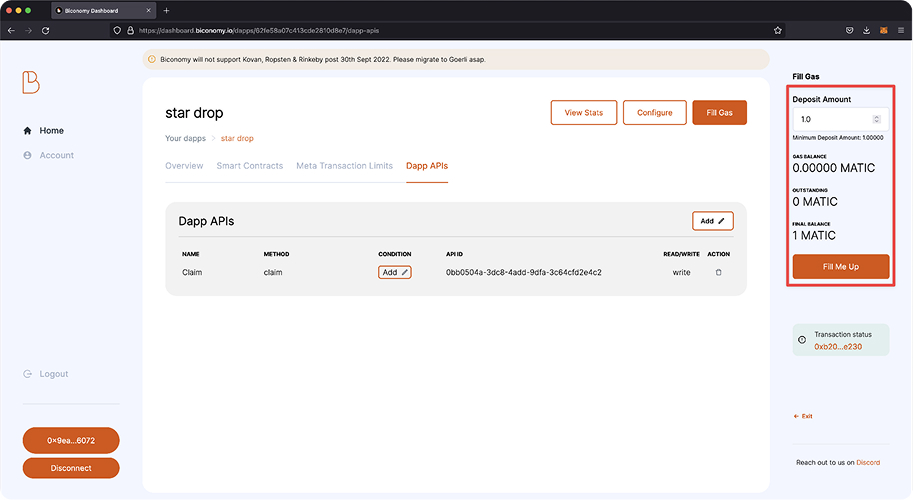This screenshot has width=913, height=500.
Task: Click the View Stats button
Action: click(584, 112)
